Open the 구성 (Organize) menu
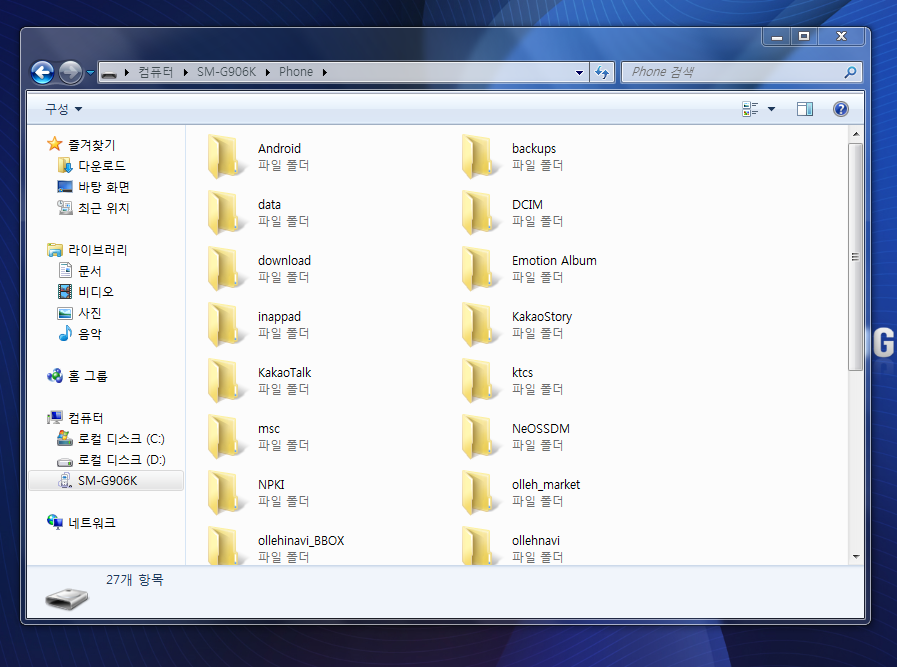This screenshot has height=667, width=897. [63, 109]
